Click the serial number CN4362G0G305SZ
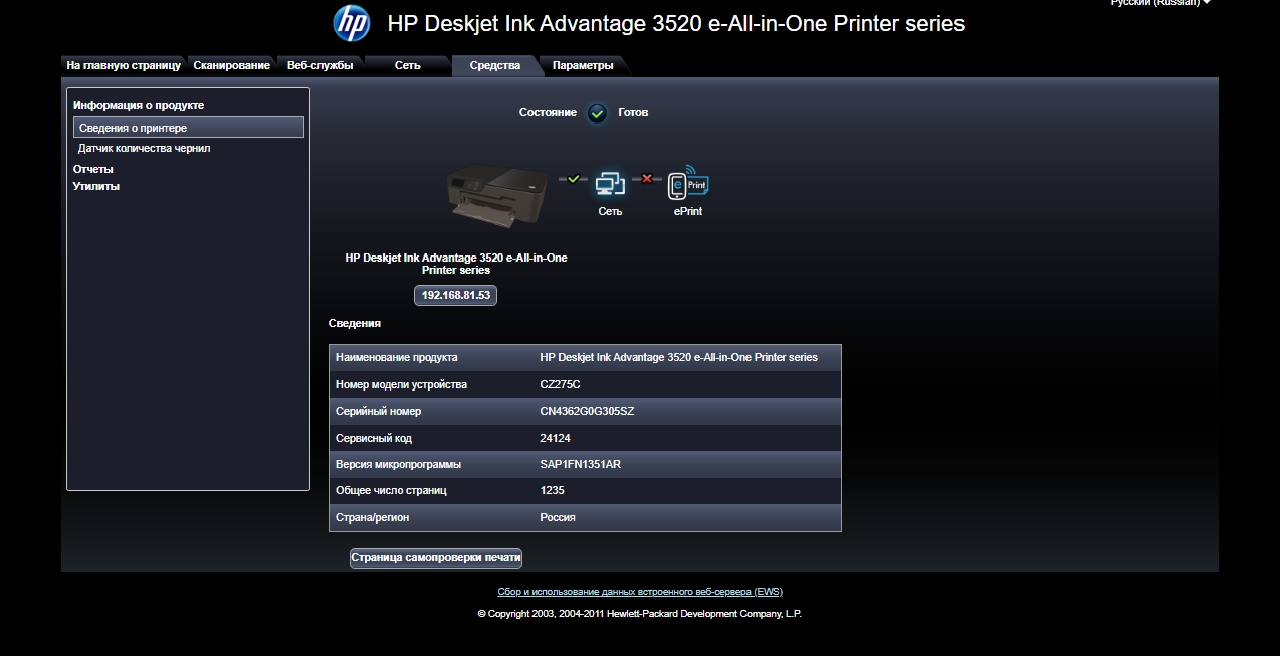Screen dimensions: 1280x656 tap(587, 411)
